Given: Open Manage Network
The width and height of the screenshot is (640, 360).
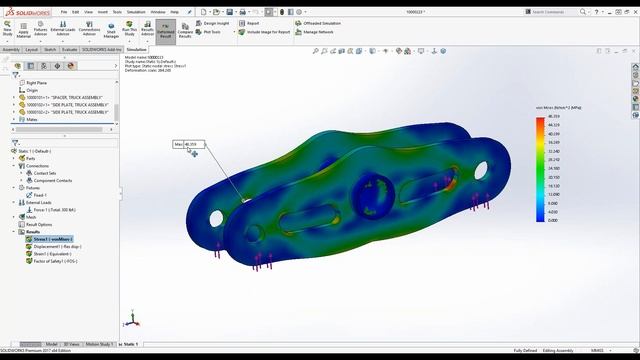Looking at the screenshot, I should 314,32.
